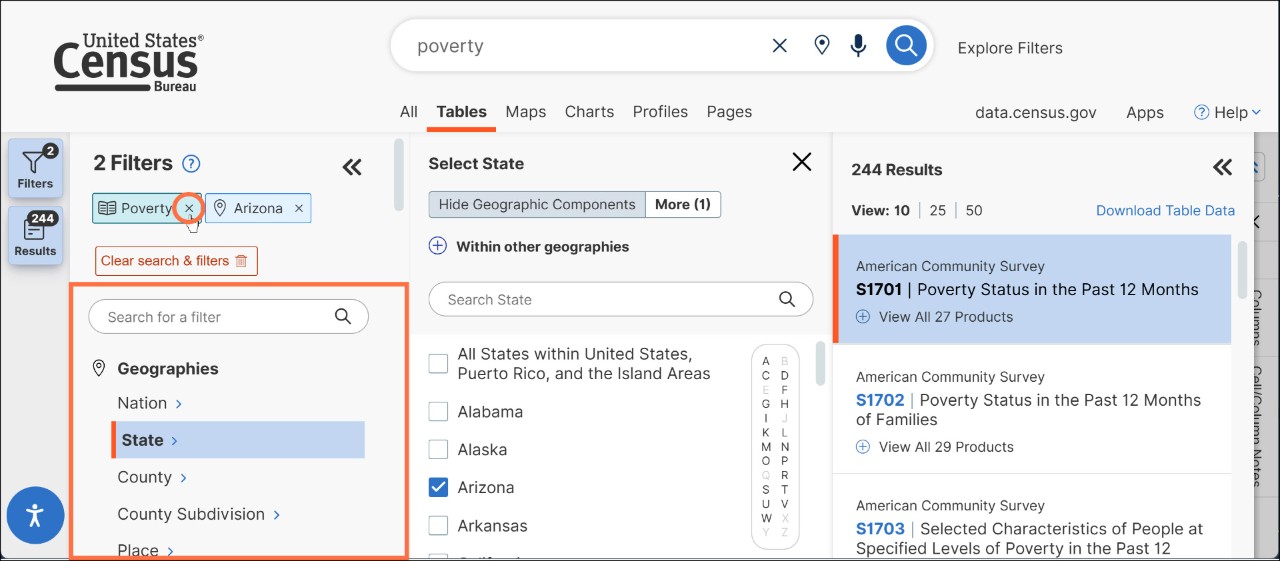Expand the Place geography filter
The height and width of the screenshot is (561, 1280).
[x=146, y=550]
